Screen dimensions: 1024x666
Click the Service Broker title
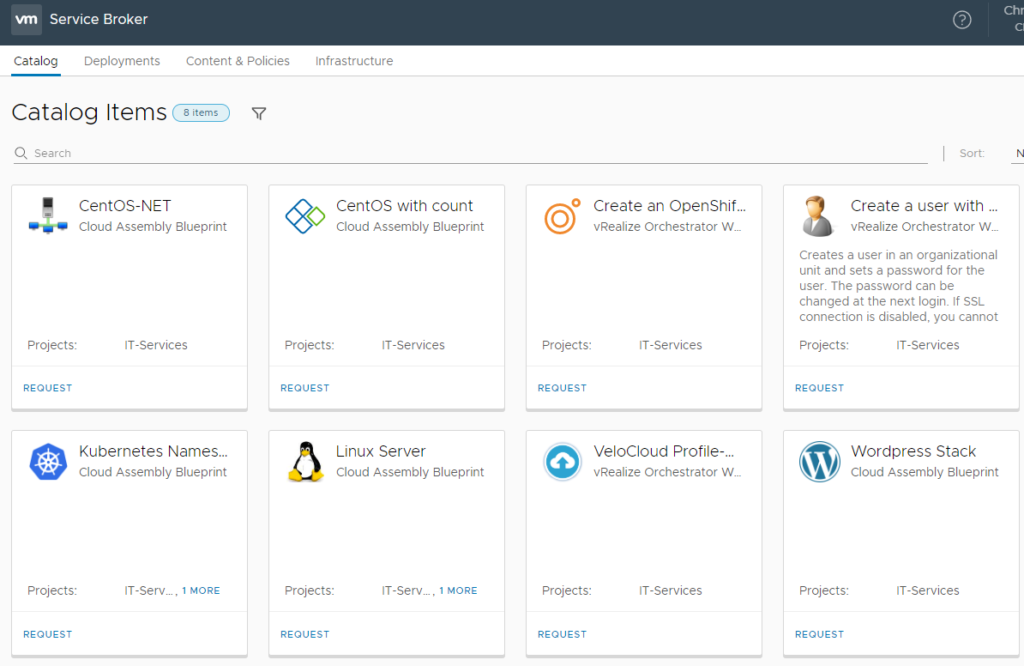99,20
